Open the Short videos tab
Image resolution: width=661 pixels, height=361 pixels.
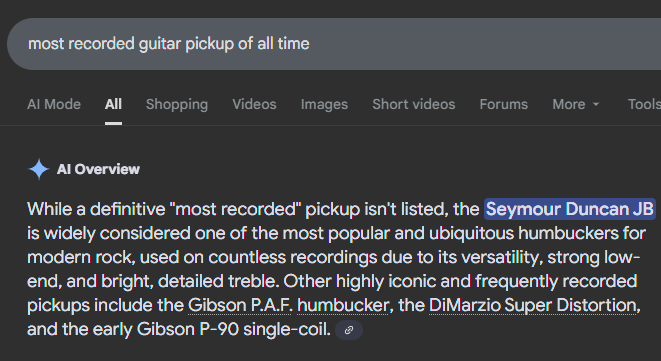pos(414,104)
